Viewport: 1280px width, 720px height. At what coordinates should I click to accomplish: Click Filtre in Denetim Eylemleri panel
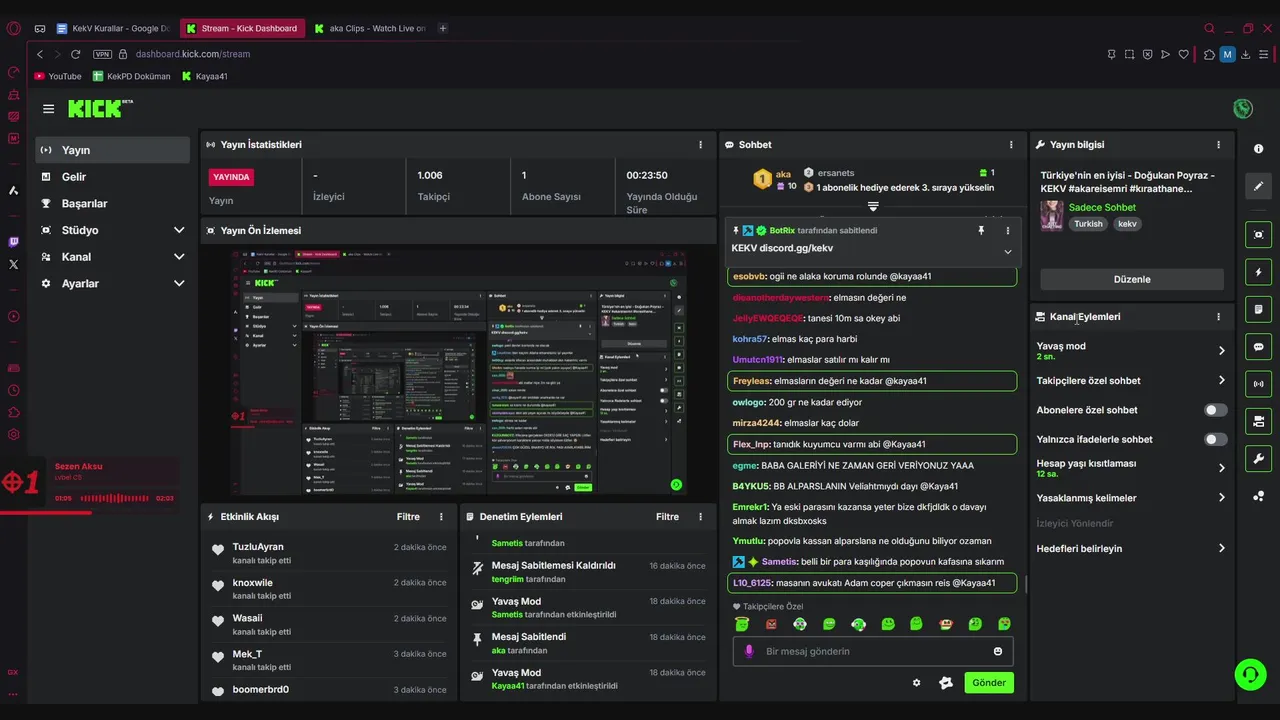[x=667, y=517]
